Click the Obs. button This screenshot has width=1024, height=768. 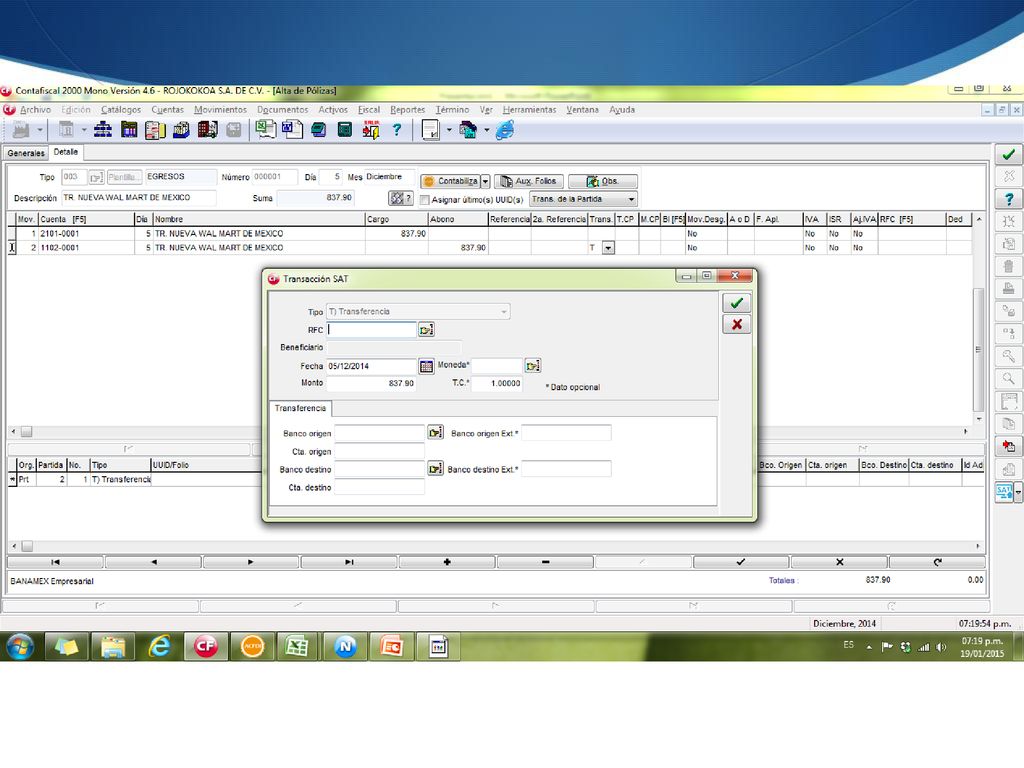tap(603, 182)
